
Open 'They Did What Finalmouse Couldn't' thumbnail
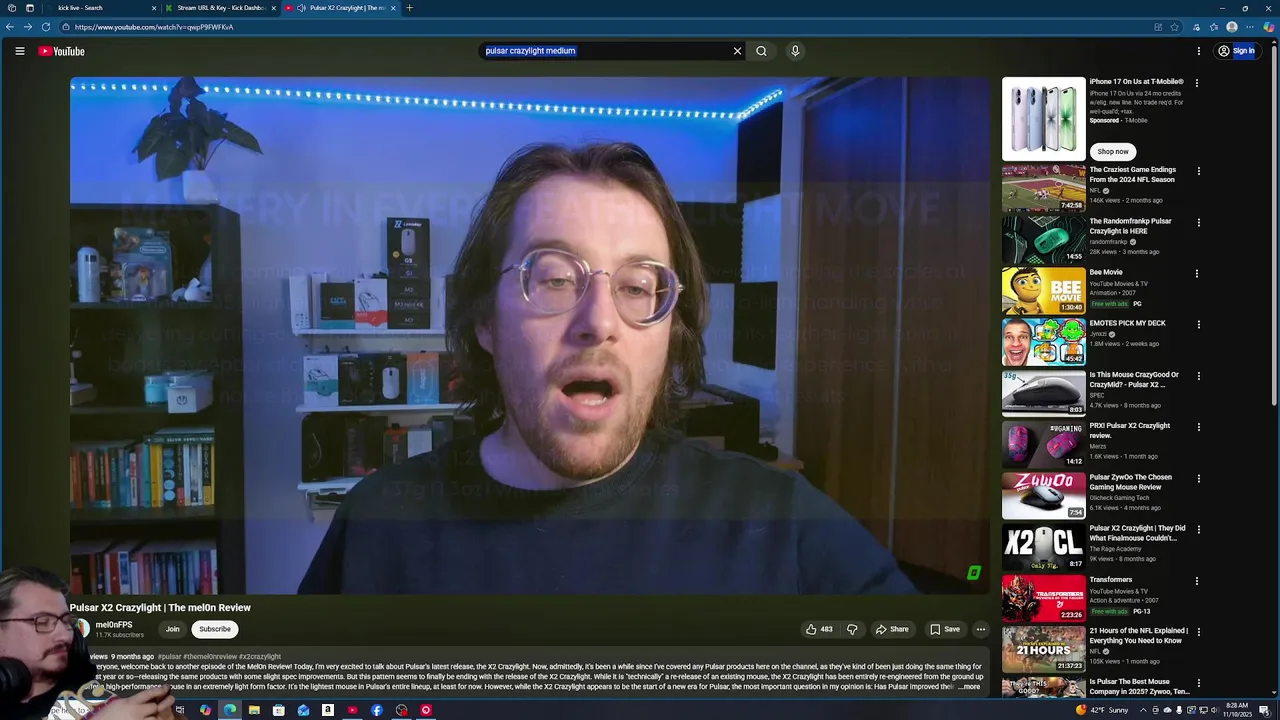click(x=1043, y=546)
